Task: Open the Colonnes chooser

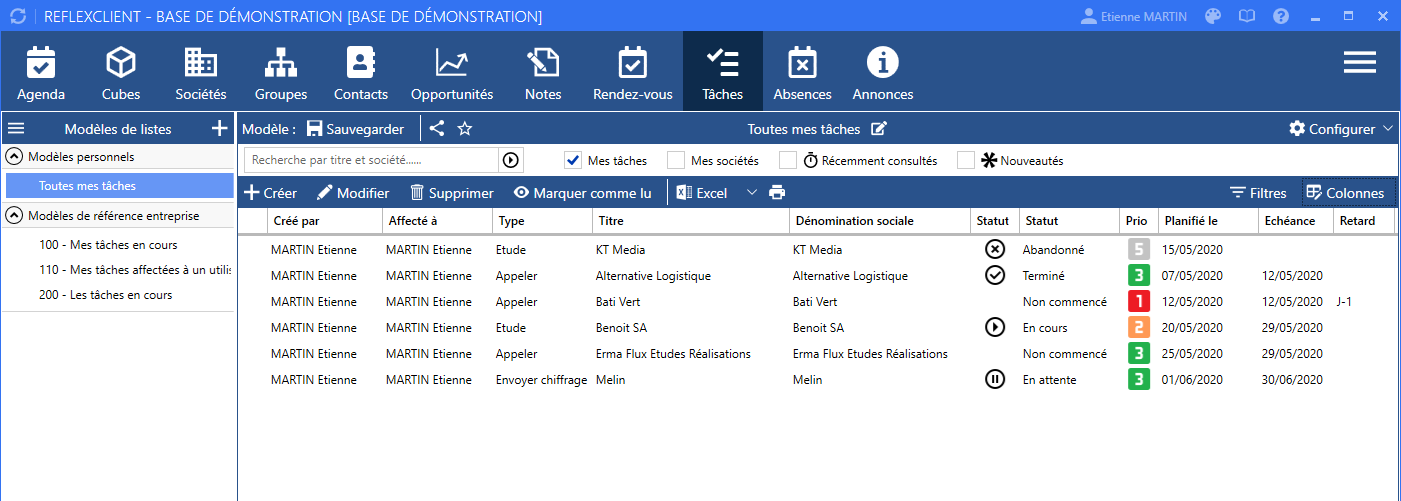Action: coord(1345,193)
